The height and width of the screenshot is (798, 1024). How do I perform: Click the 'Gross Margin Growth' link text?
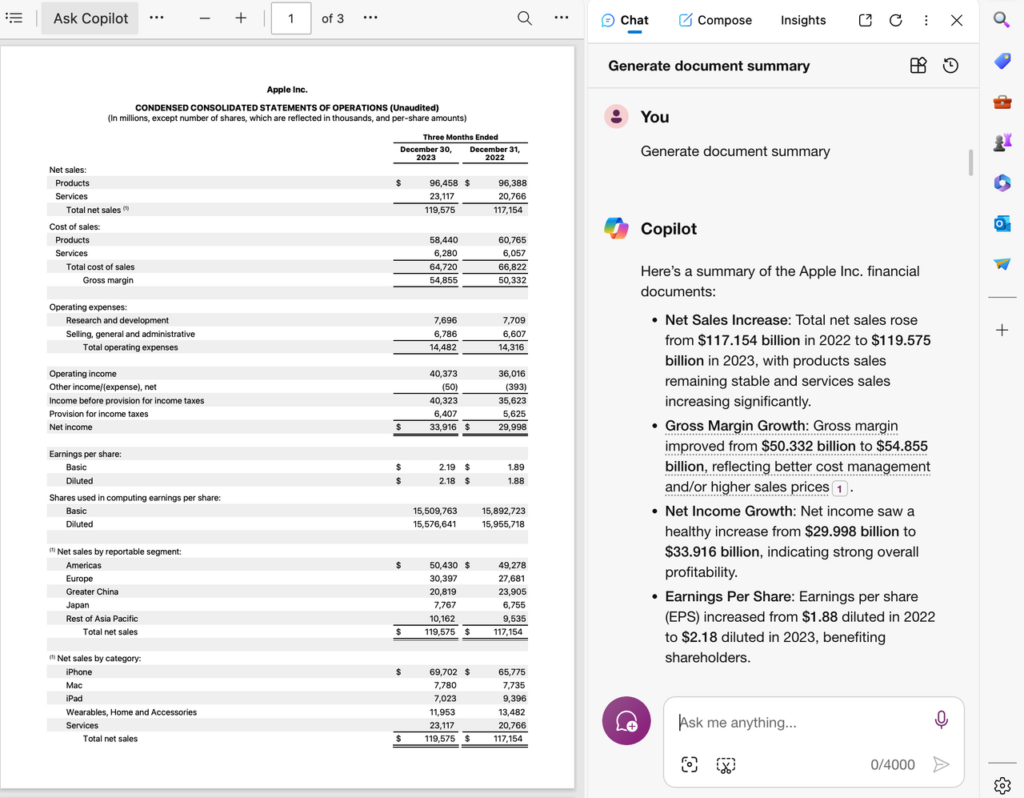coord(735,426)
